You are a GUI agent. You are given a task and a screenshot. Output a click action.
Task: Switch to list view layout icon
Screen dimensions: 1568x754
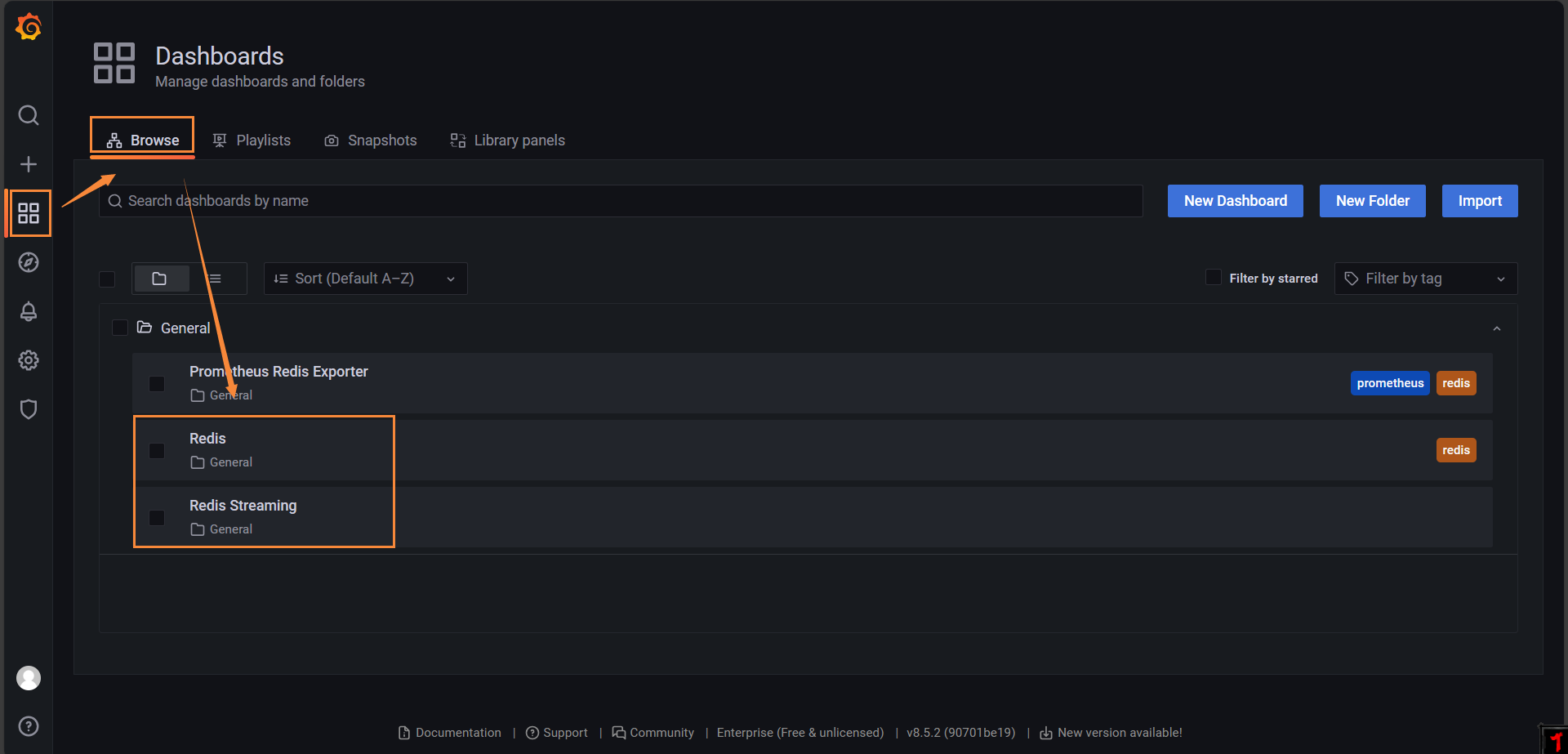(x=216, y=279)
